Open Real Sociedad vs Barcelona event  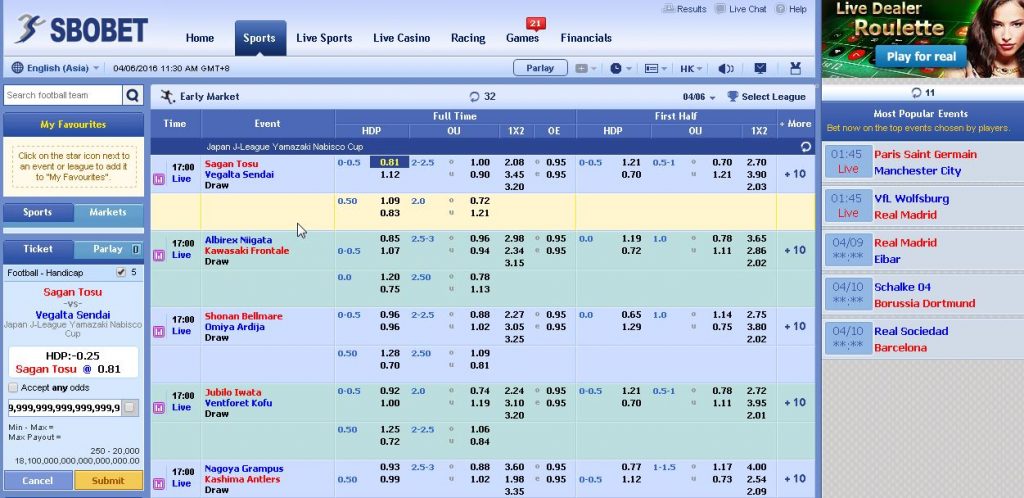(922, 339)
